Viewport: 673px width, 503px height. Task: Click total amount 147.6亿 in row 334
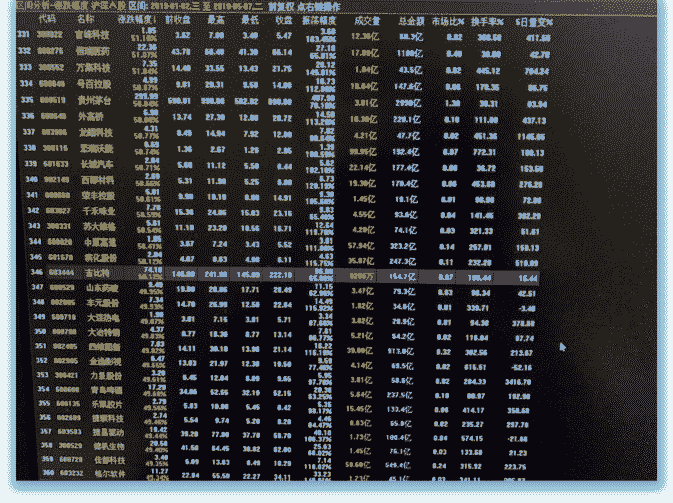coord(408,87)
